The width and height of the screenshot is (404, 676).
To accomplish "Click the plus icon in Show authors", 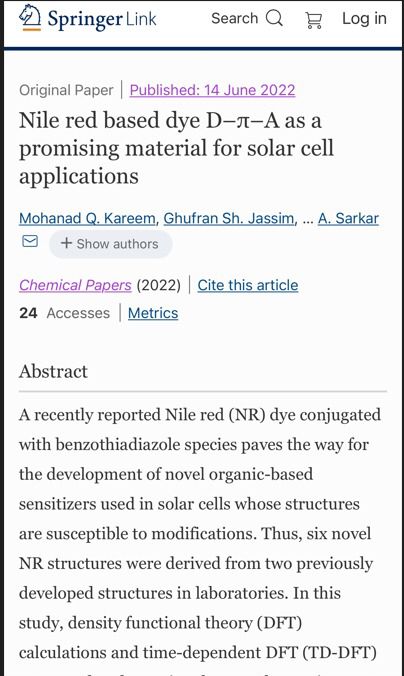I will click(66, 243).
